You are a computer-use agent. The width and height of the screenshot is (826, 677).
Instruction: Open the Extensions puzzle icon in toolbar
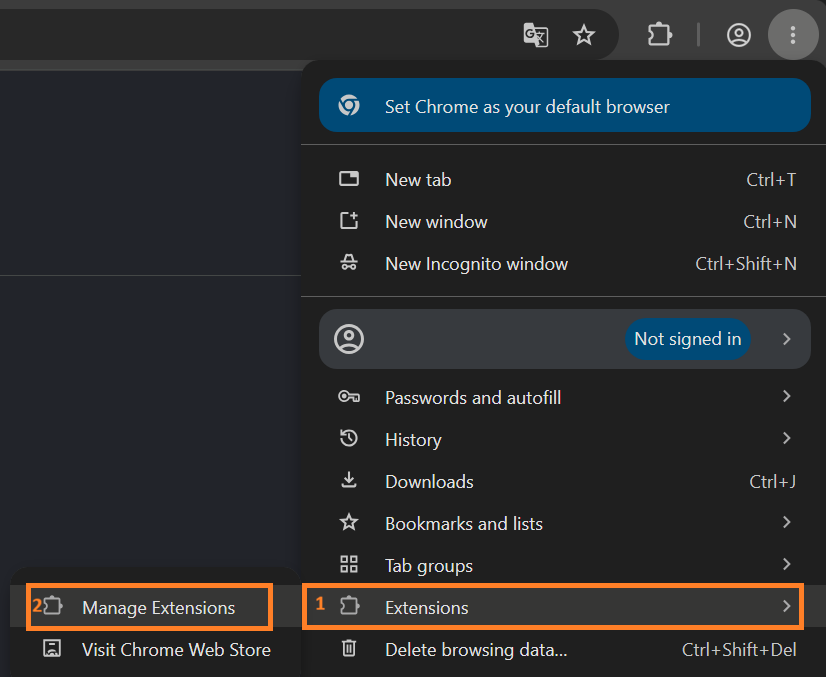(x=660, y=35)
